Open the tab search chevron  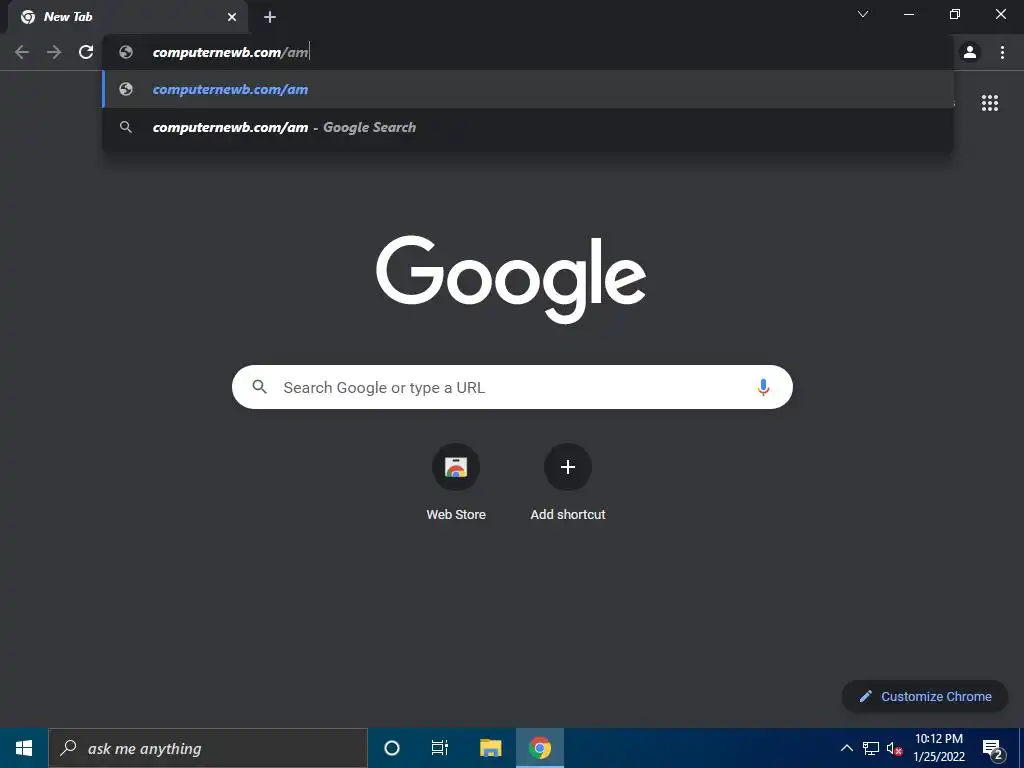pos(863,14)
